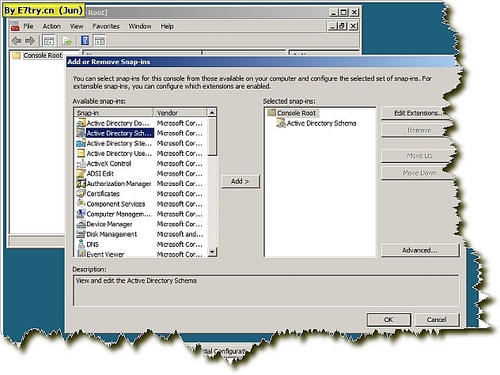500x375 pixels.
Task: Click the Back arrow toolbar icon
Action: pos(16,41)
